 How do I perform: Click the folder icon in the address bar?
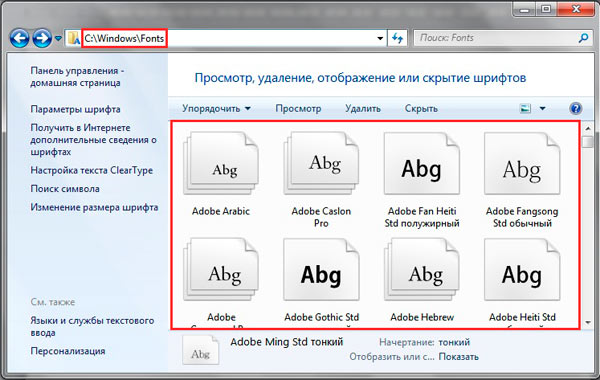click(x=73, y=38)
